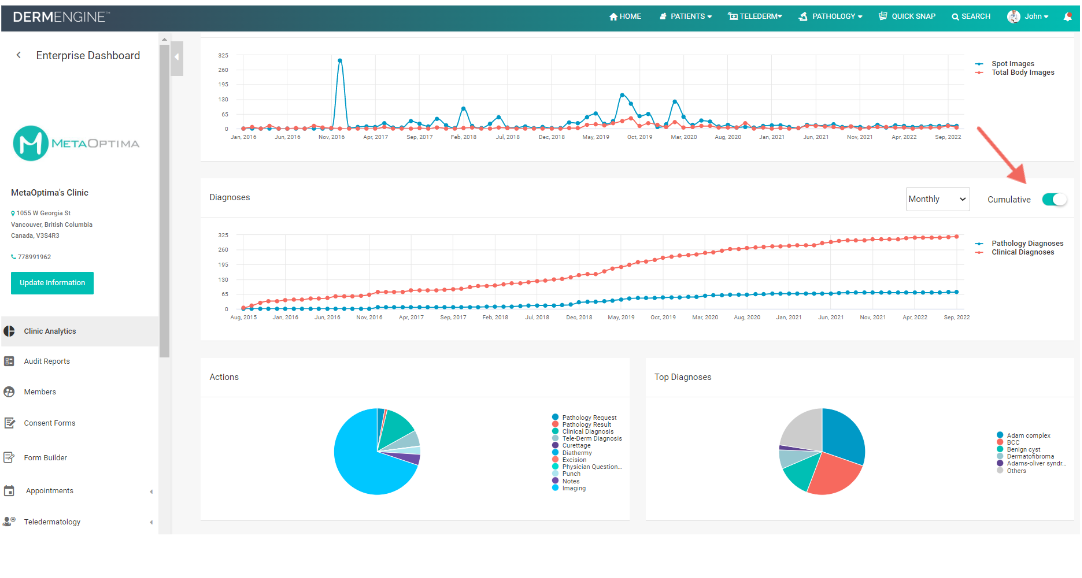Toggle Clinical Diagnosis in Actions legend
This screenshot has width=1082, height=578.
(x=583, y=432)
